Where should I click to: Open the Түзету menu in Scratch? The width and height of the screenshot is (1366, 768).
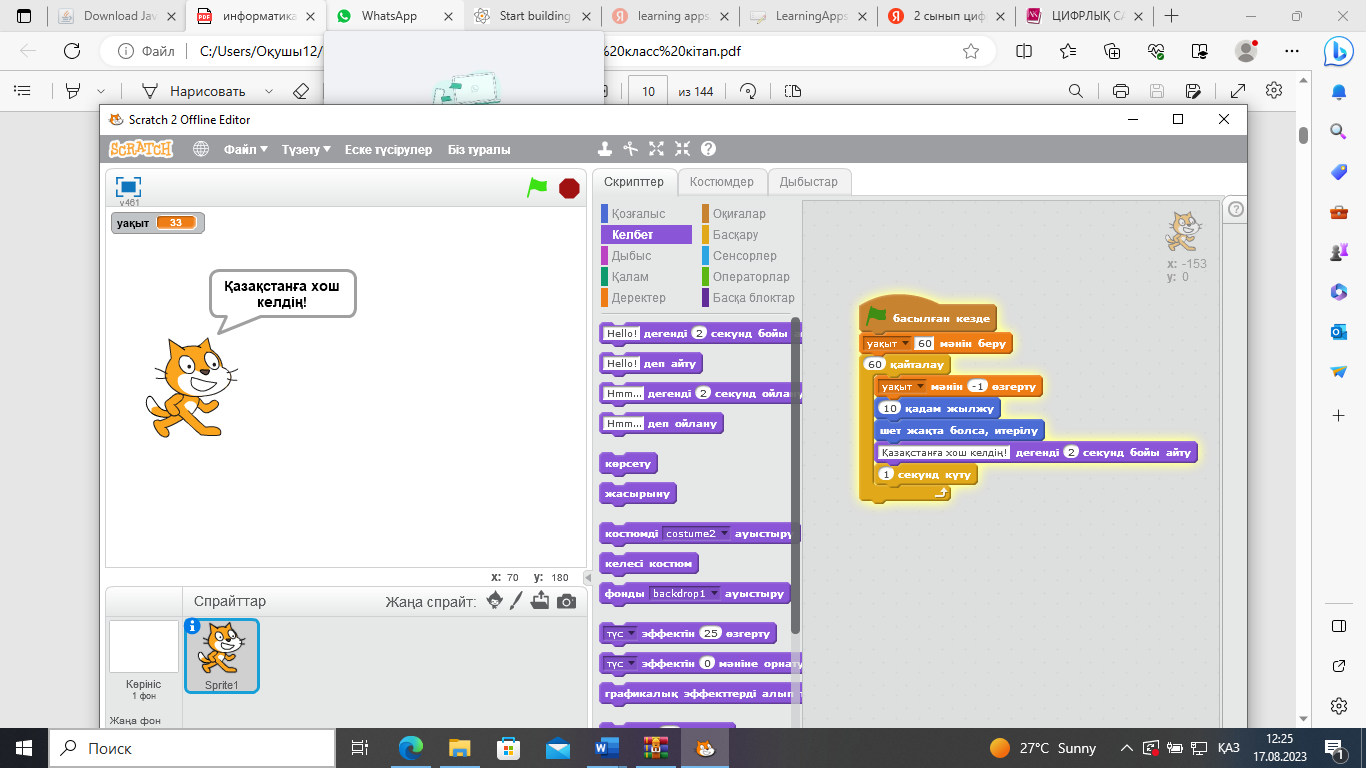[306, 149]
